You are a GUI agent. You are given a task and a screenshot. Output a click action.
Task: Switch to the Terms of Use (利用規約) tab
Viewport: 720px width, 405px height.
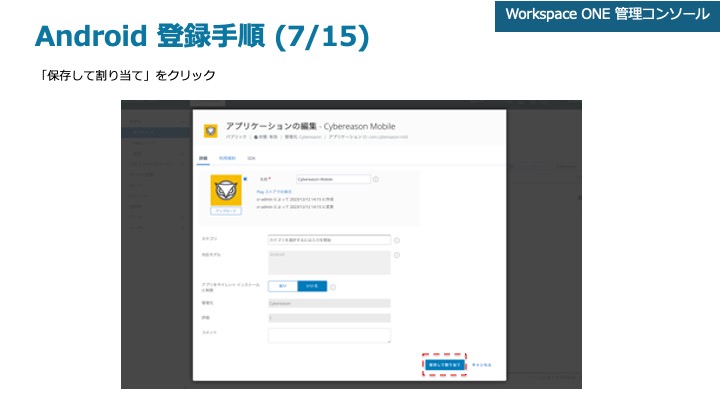pos(227,158)
